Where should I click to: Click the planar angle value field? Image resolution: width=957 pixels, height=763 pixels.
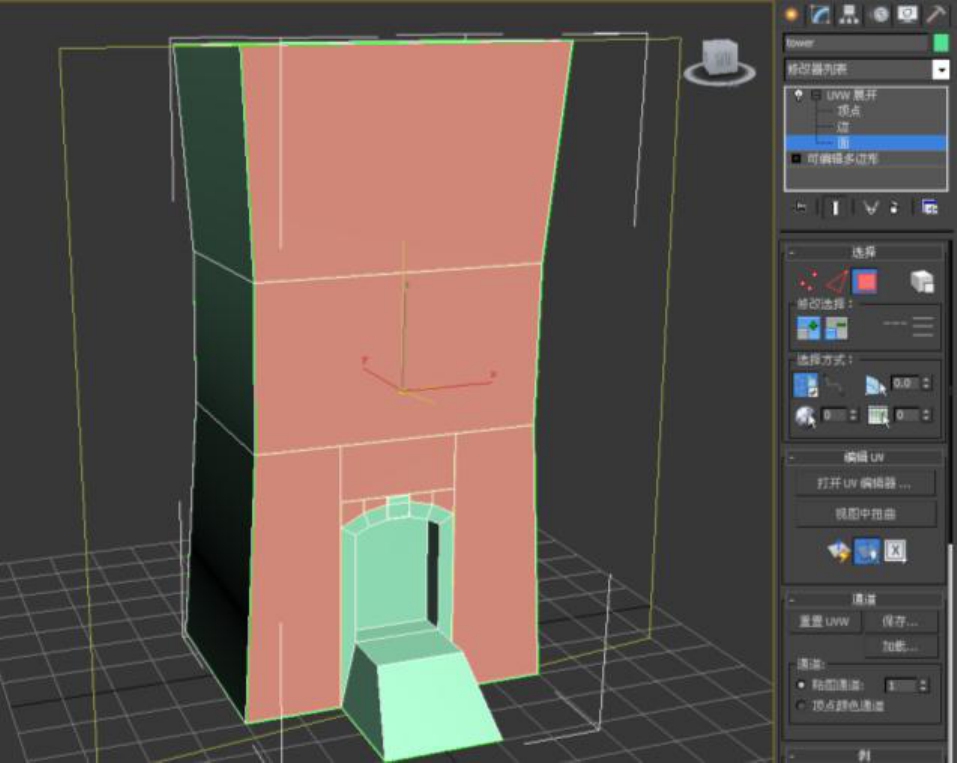coord(905,383)
